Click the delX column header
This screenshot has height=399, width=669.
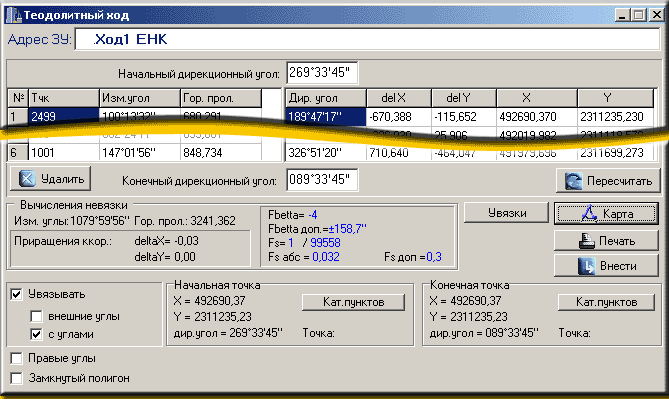coord(399,98)
